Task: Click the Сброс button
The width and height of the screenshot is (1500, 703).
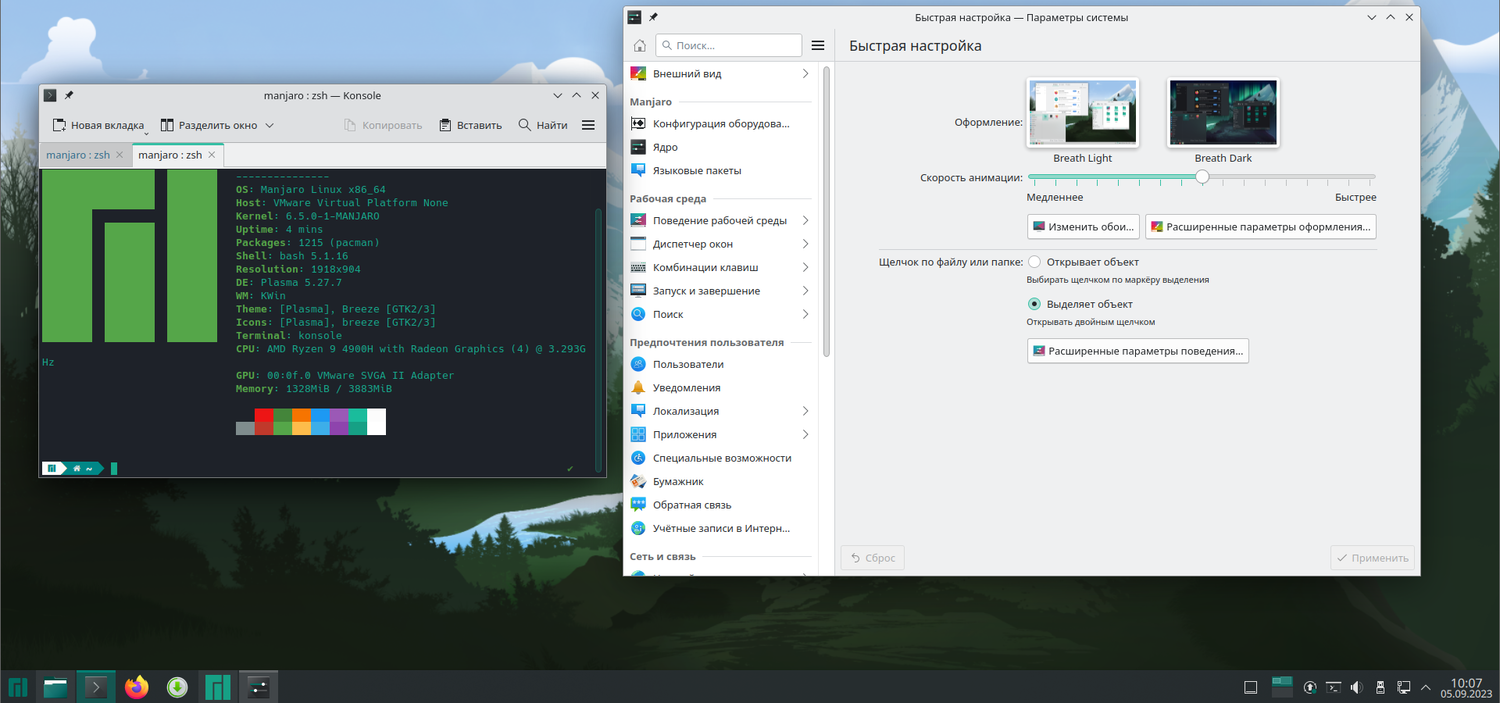Action: pyautogui.click(x=872, y=558)
